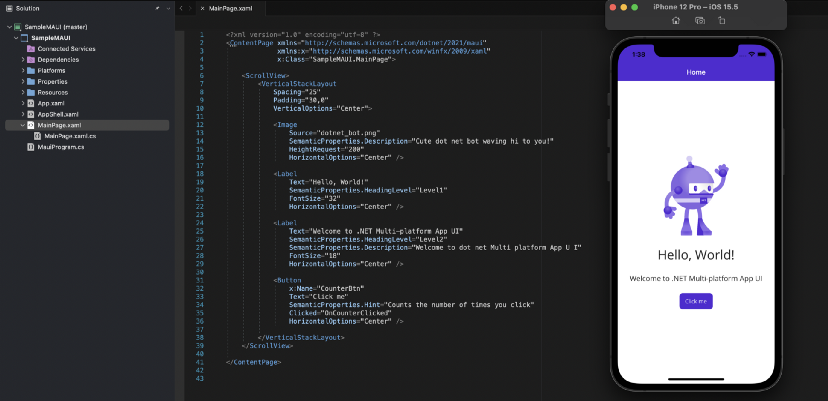Place cursor on x:Class="SampleMAUI.MainPage" line
Image resolution: width=828 pixels, height=401 pixels.
point(336,60)
